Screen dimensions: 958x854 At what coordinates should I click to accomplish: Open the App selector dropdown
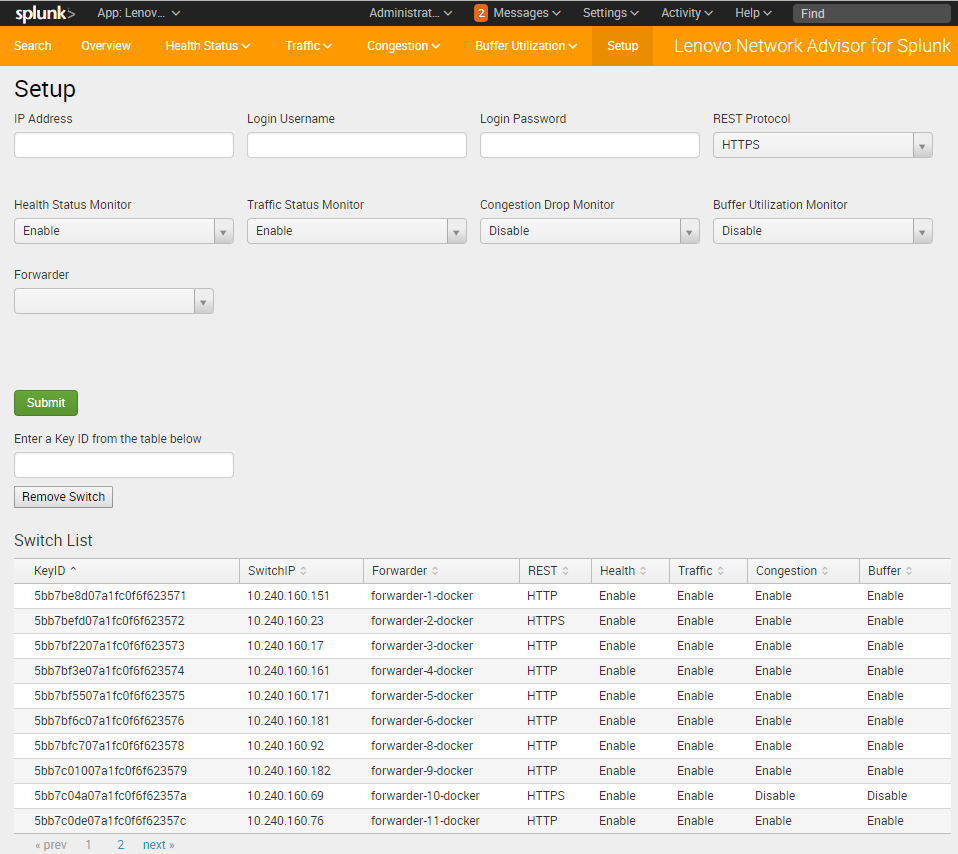point(139,13)
